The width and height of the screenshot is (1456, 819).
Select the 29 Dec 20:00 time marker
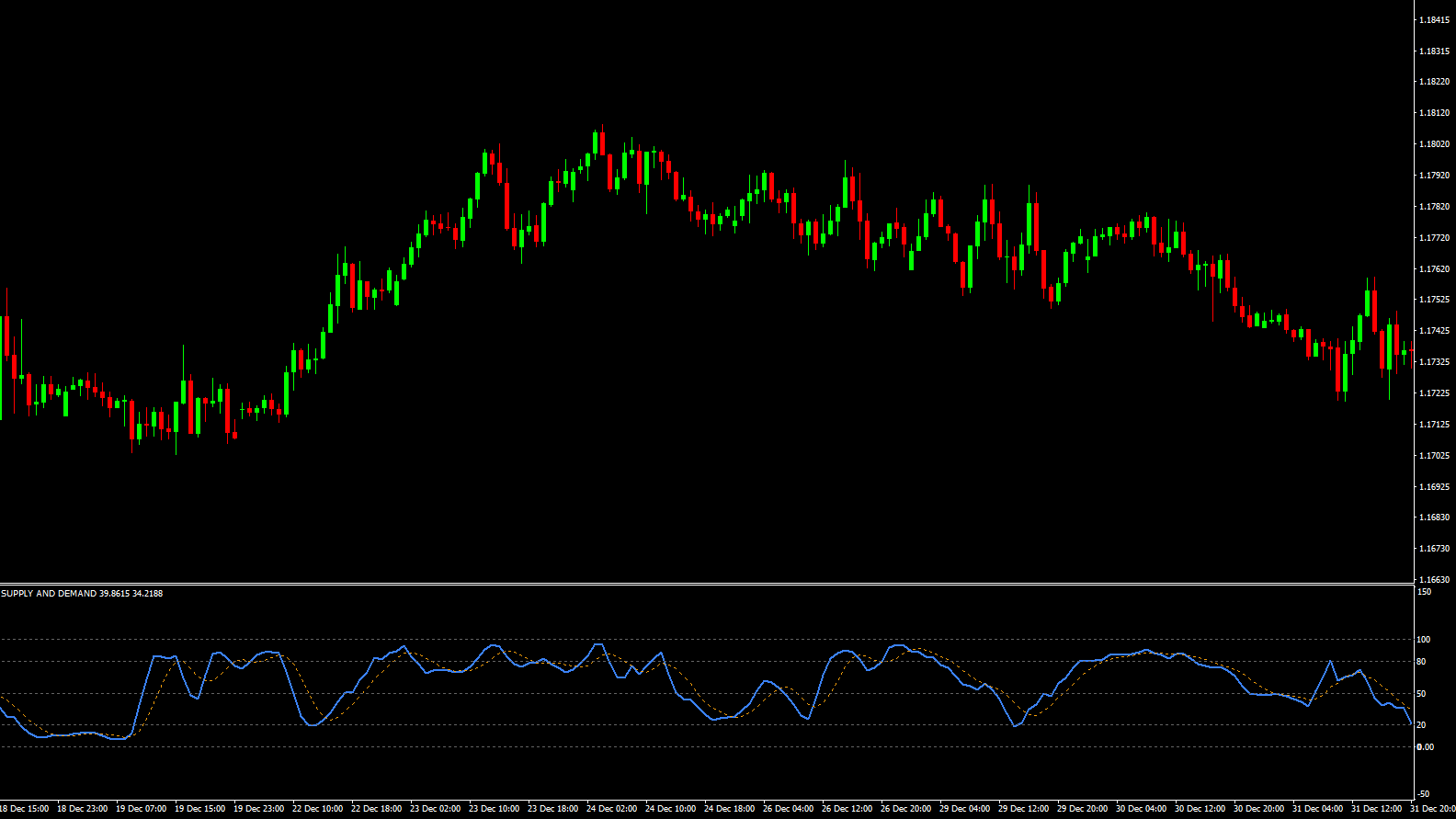click(1082, 809)
